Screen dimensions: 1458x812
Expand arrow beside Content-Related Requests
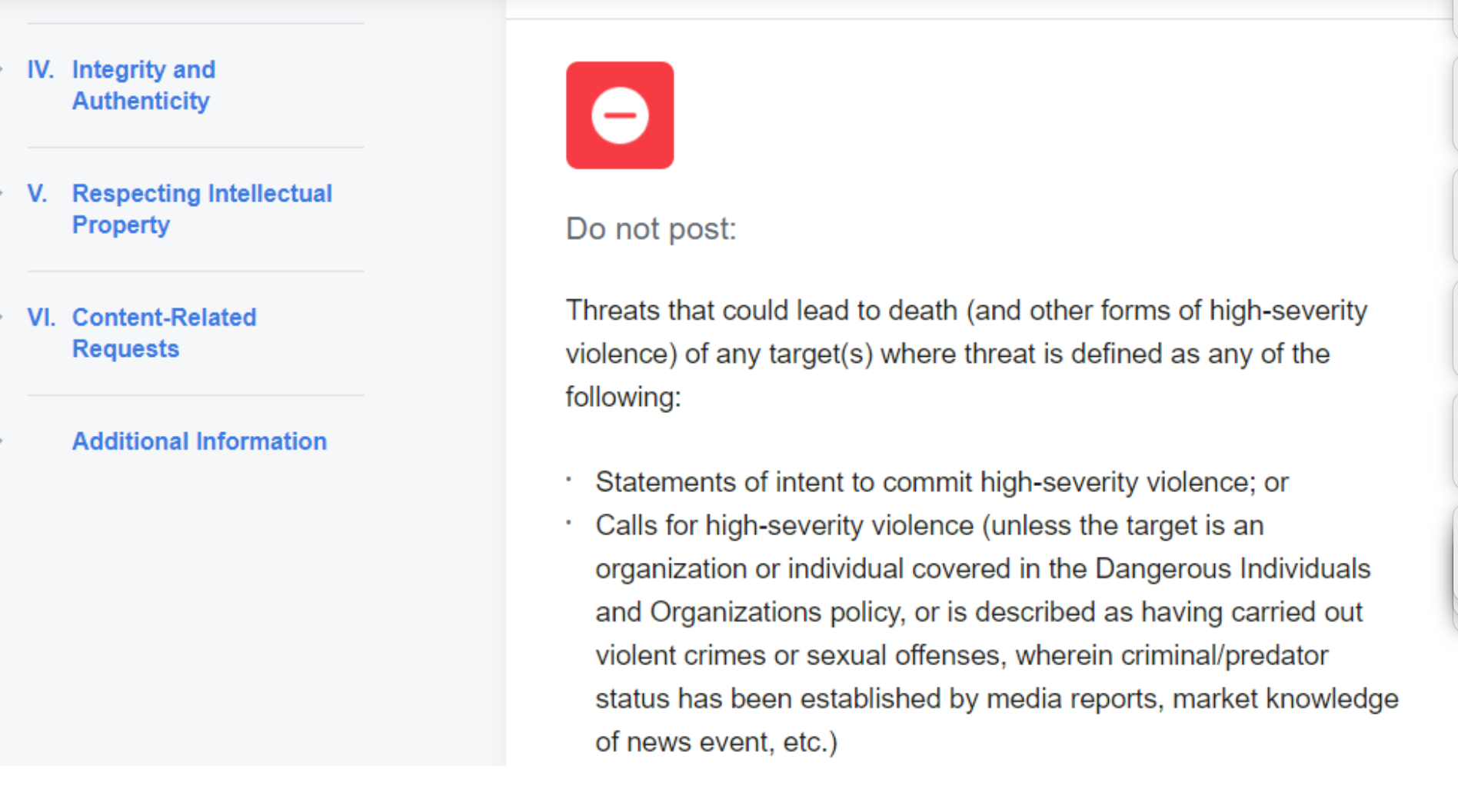pyautogui.click(x=2, y=318)
